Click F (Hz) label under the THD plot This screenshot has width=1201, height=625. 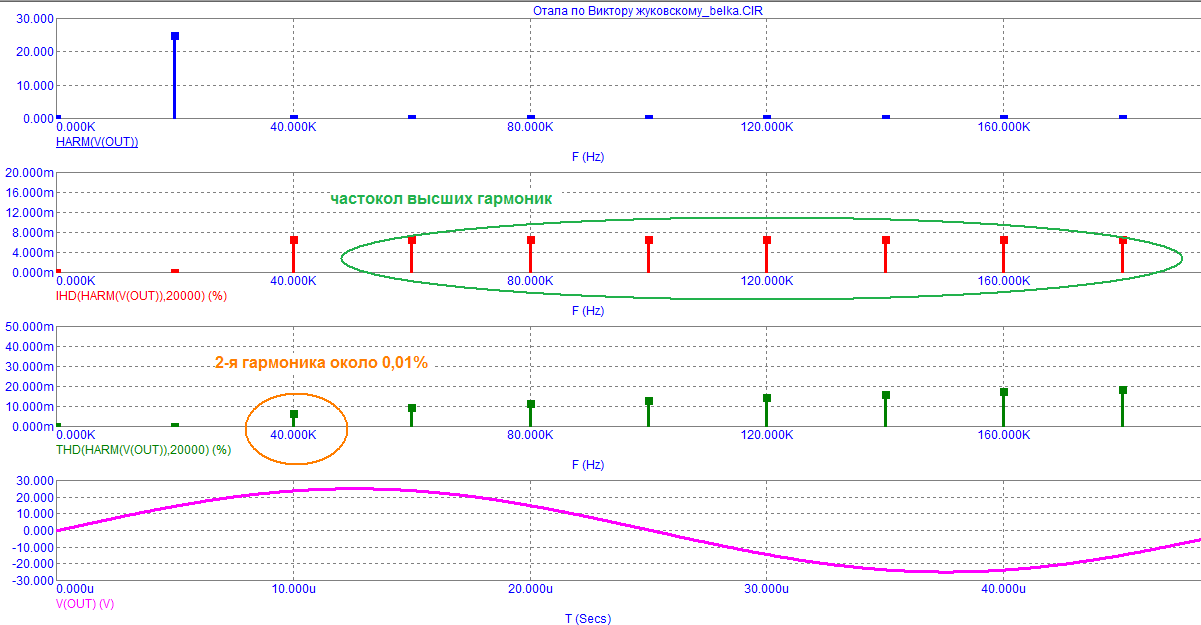coord(588,465)
